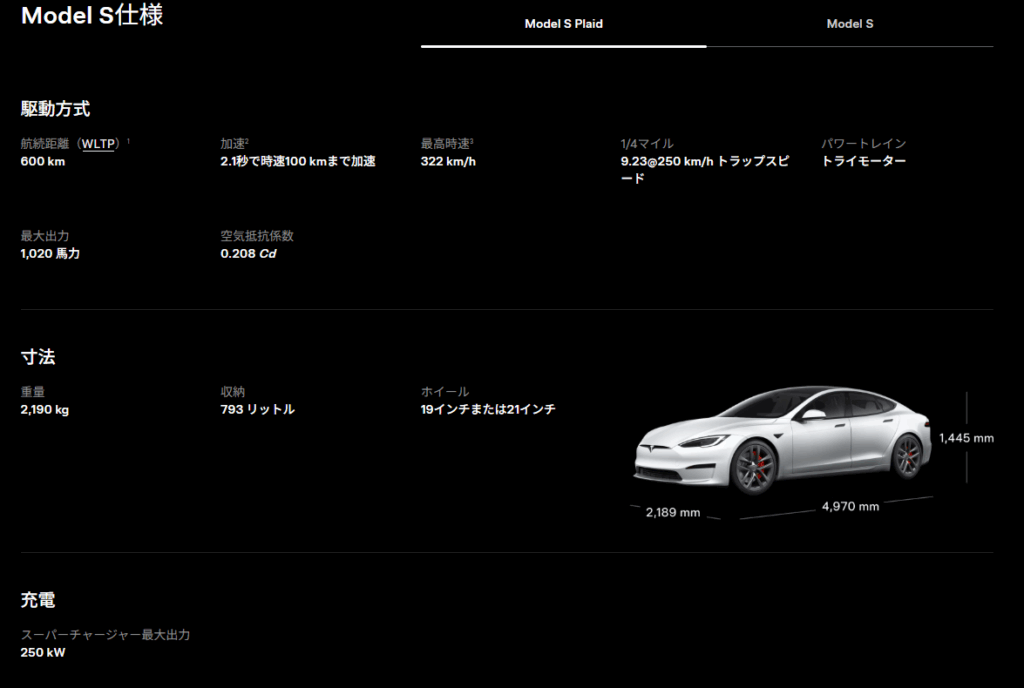
Task: Select the 793 リットル storage value
Action: [257, 409]
